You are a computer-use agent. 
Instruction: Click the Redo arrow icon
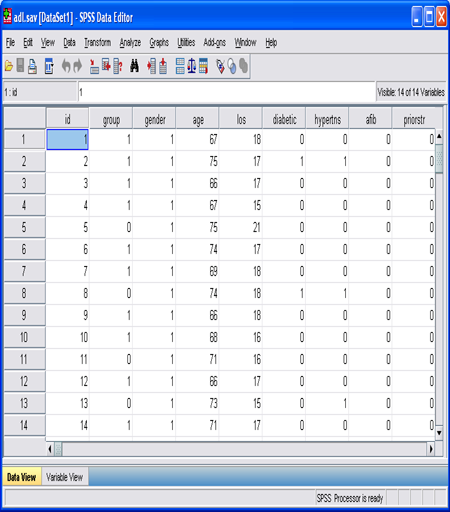click(x=77, y=66)
